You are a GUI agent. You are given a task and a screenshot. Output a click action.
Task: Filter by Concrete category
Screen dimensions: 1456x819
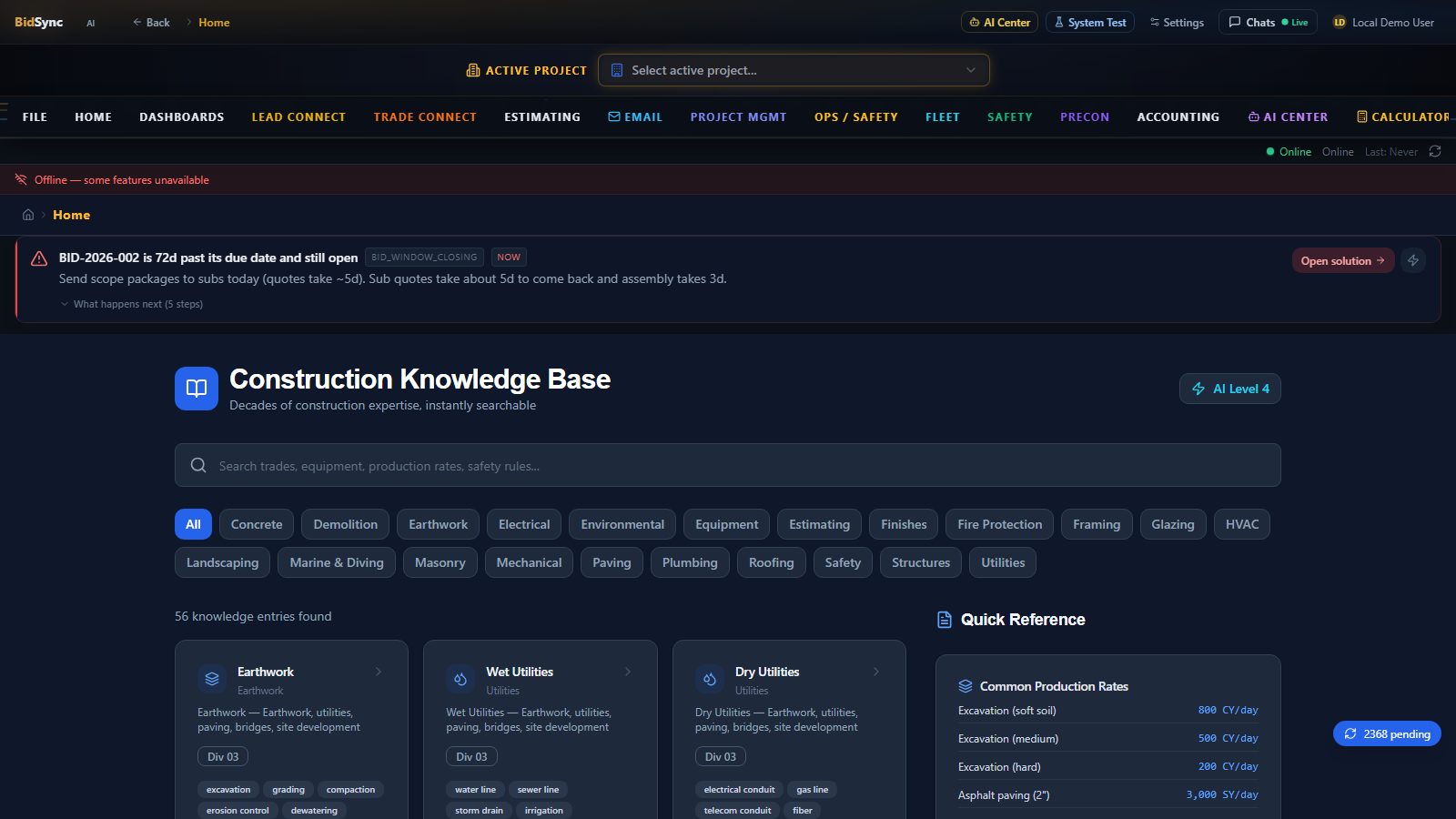pos(257,524)
